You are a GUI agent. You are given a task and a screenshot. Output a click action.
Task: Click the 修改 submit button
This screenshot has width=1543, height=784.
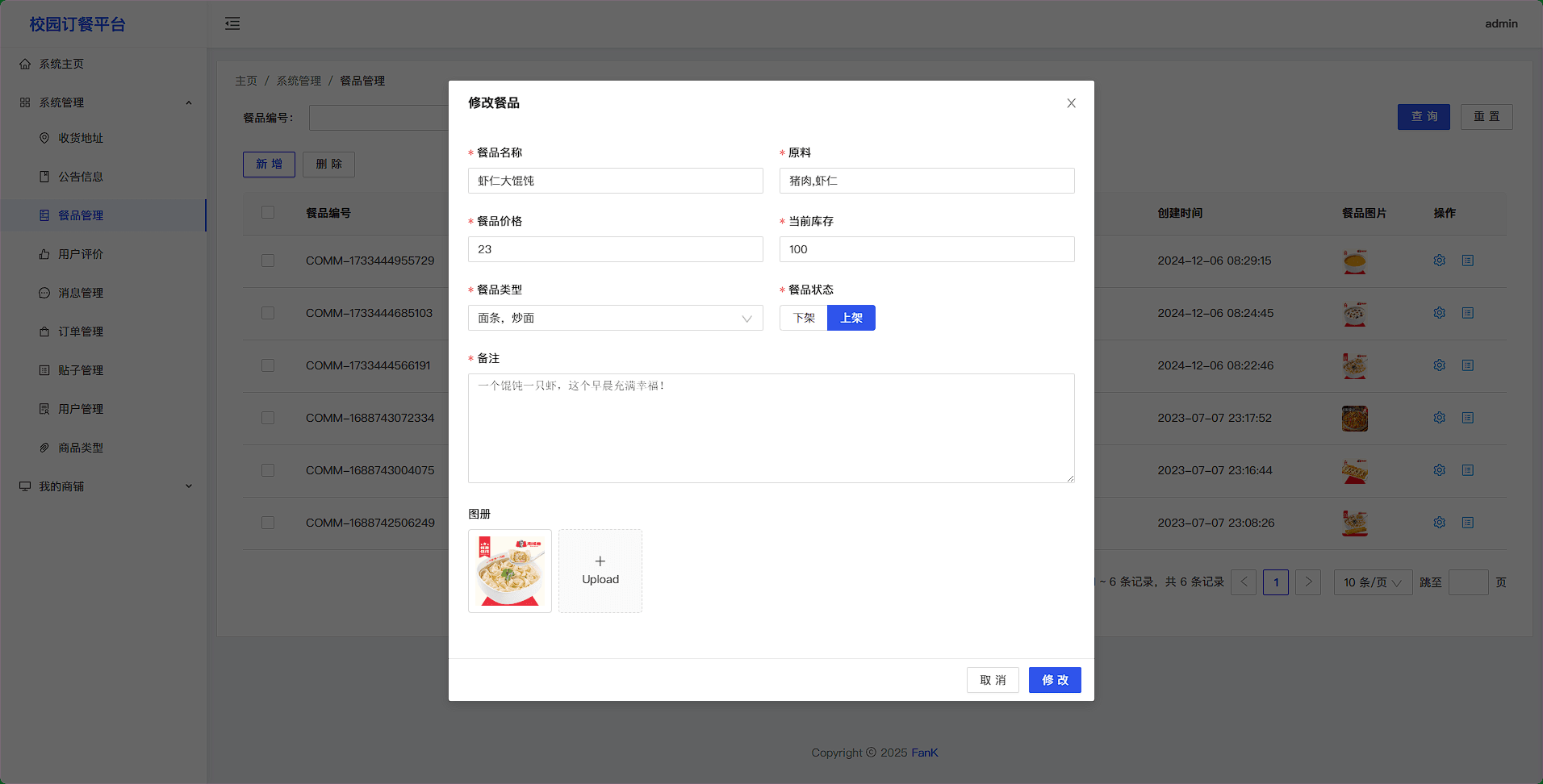pos(1054,680)
